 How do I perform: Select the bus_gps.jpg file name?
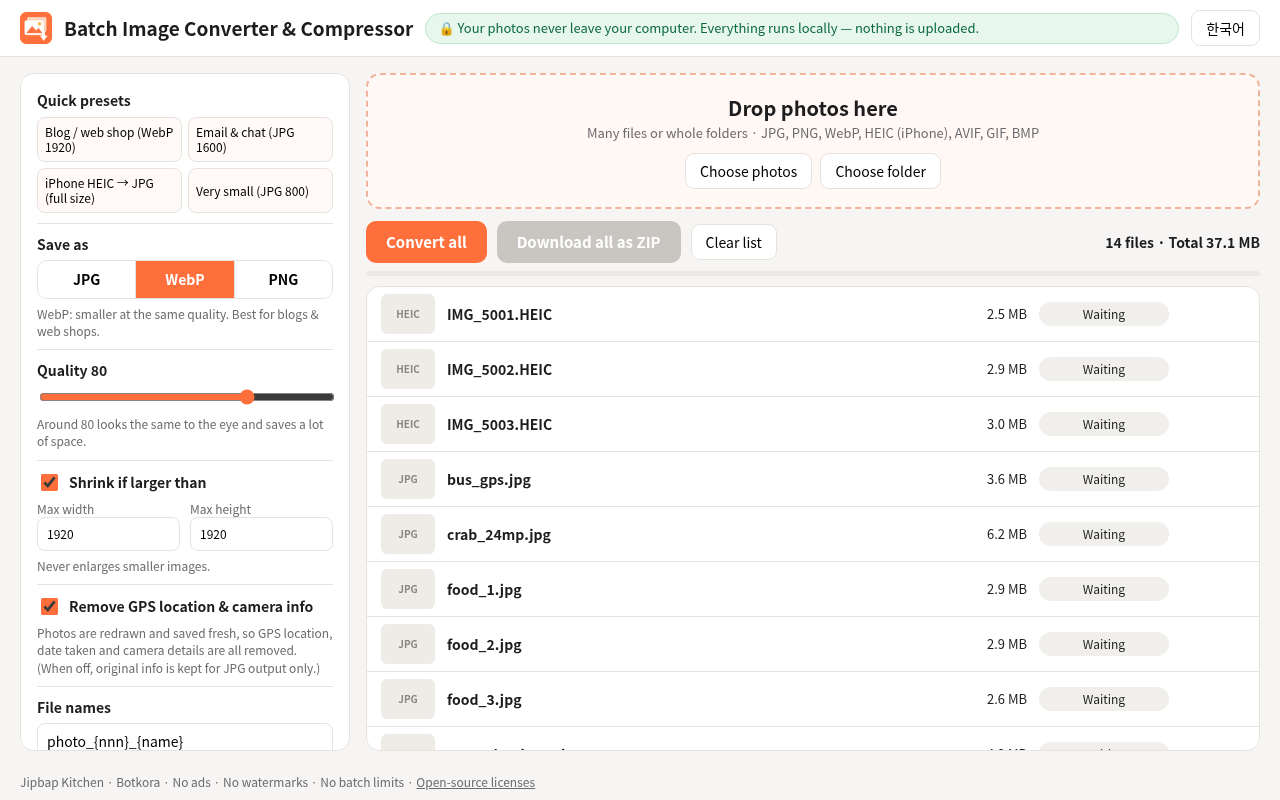(489, 480)
